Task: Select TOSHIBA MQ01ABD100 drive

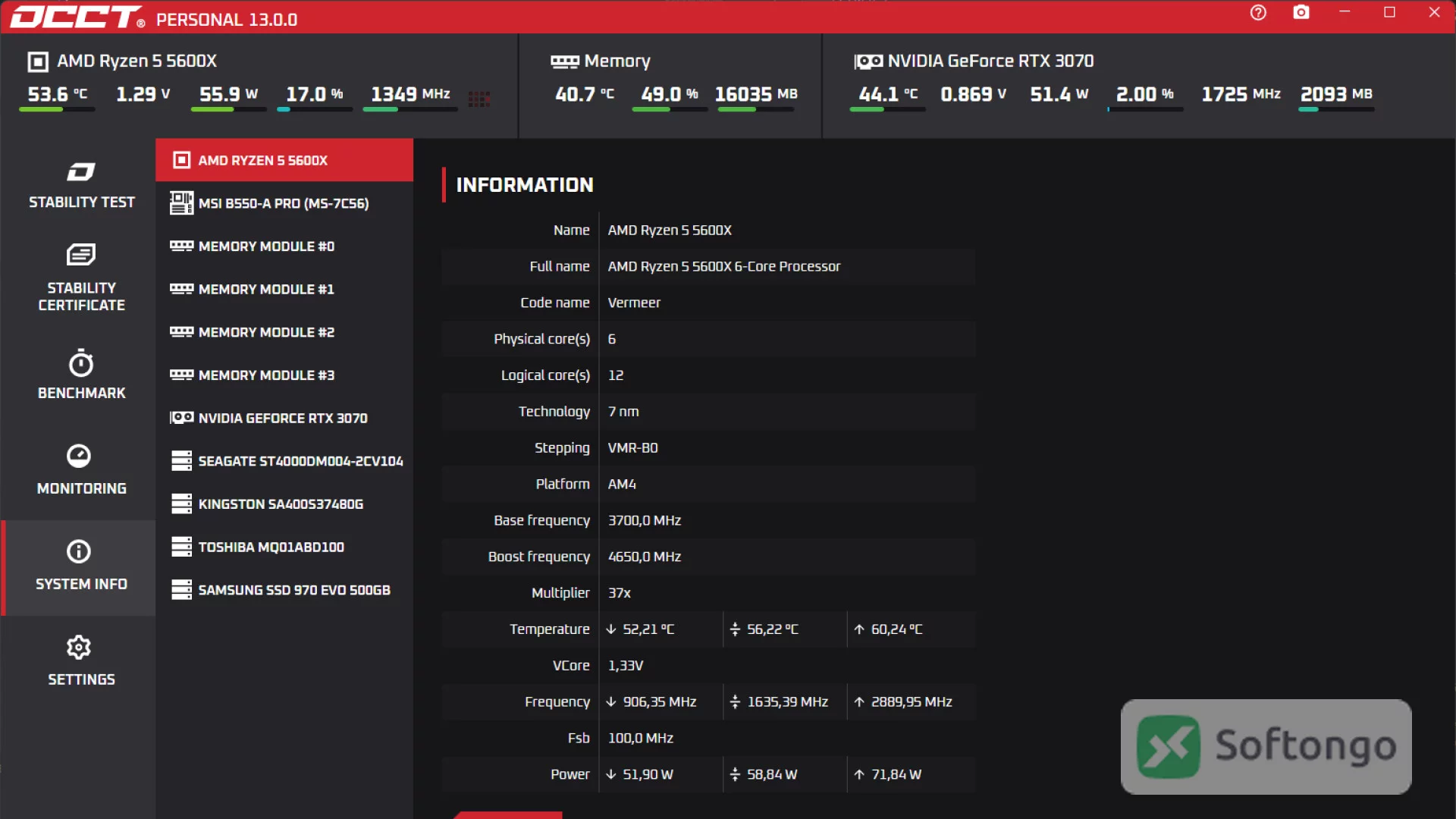Action: point(284,547)
